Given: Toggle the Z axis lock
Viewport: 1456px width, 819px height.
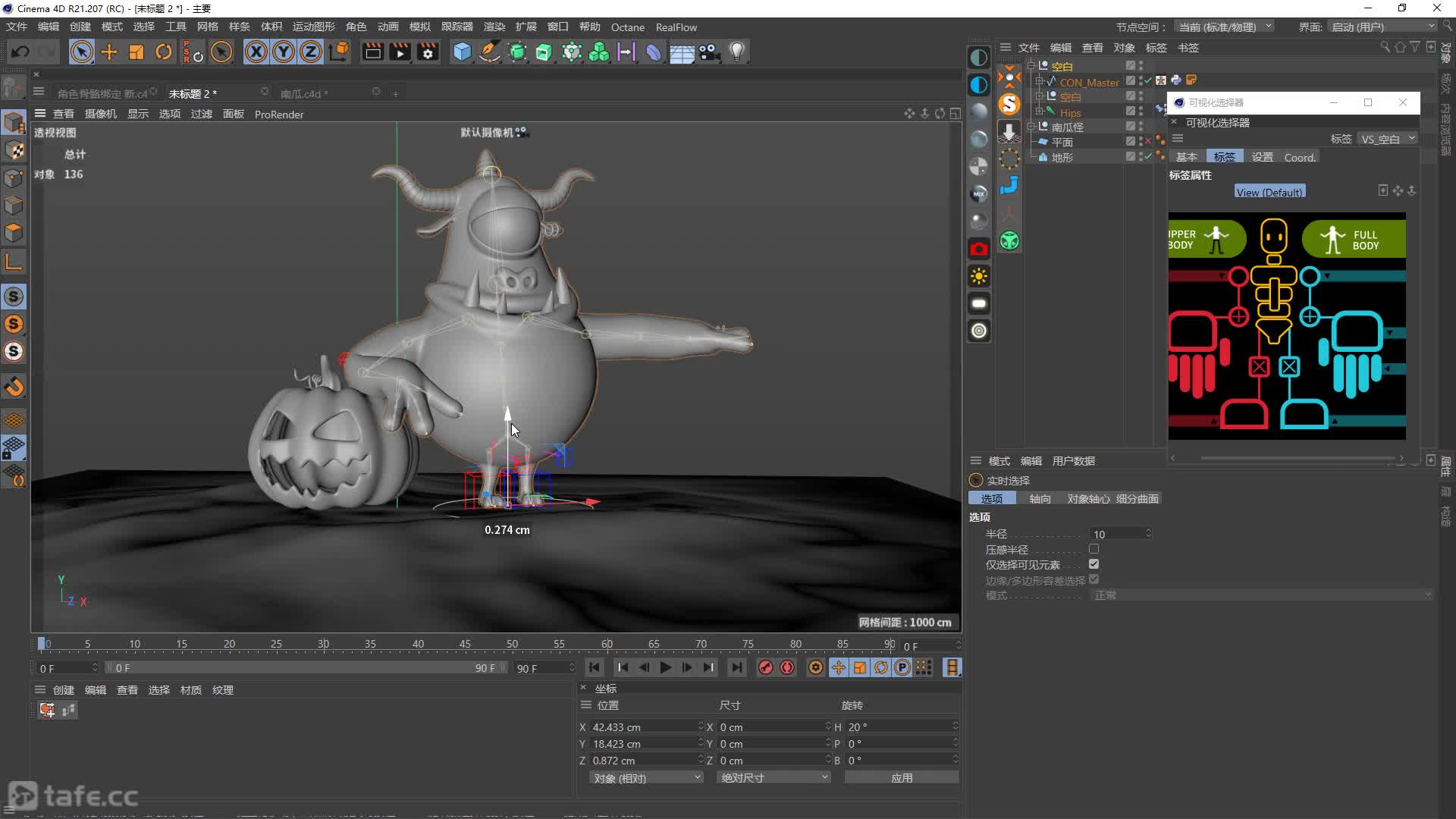Looking at the screenshot, I should point(311,52).
